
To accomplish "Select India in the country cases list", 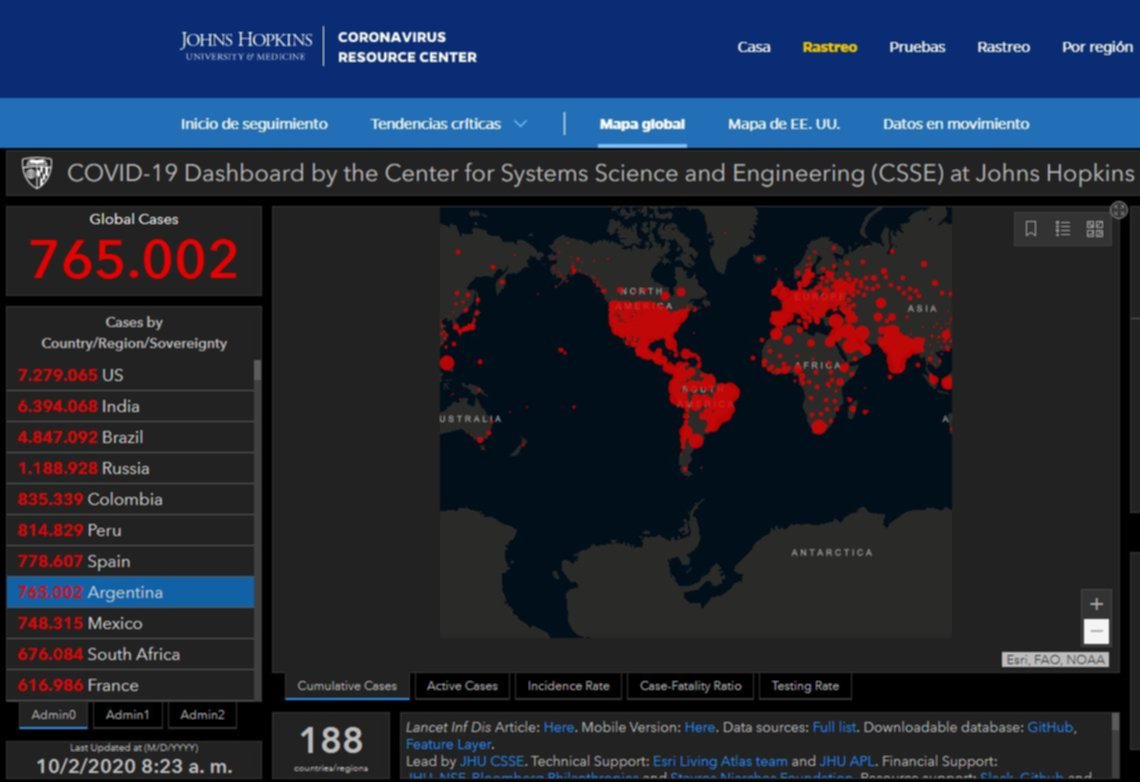I will click(130, 406).
